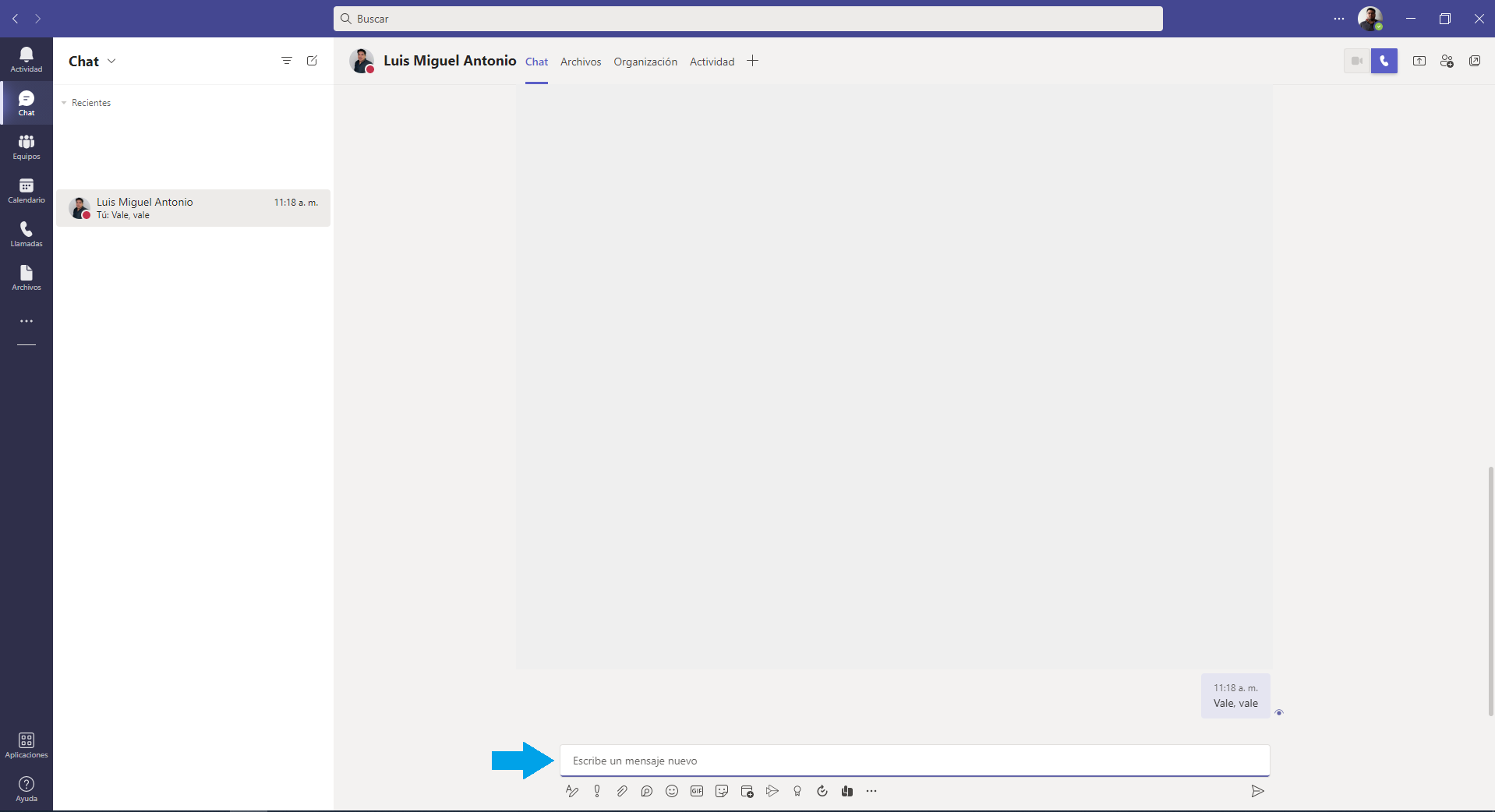Open settings and more ellipsis in title bar

(x=1339, y=19)
